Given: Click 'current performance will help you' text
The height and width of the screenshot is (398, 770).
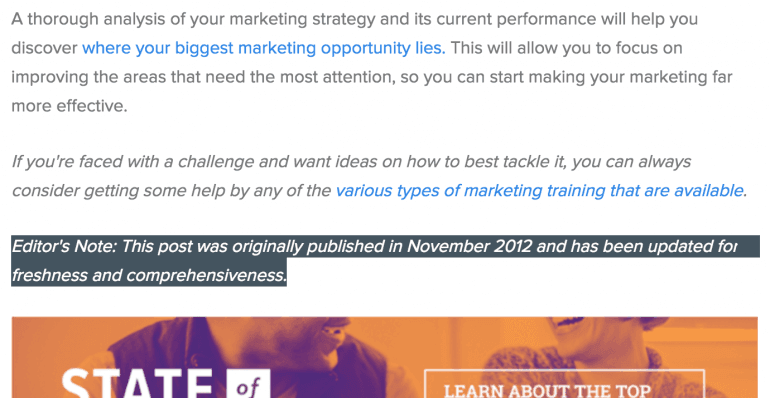Looking at the screenshot, I should click(567, 19).
